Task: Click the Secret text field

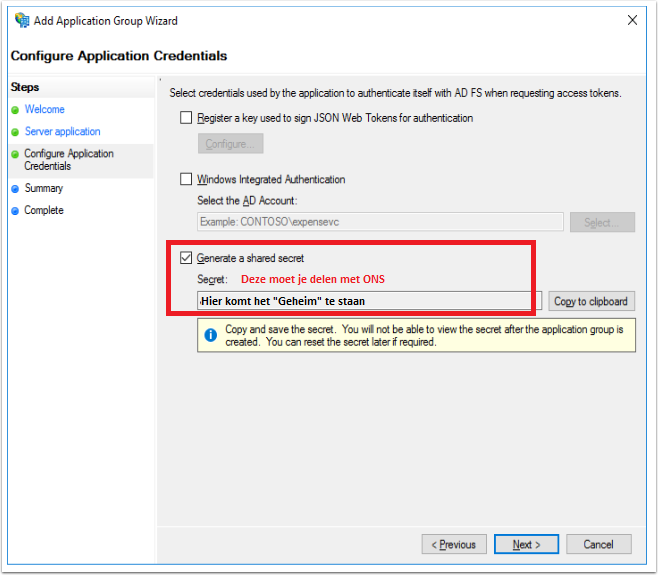Action: [x=370, y=301]
